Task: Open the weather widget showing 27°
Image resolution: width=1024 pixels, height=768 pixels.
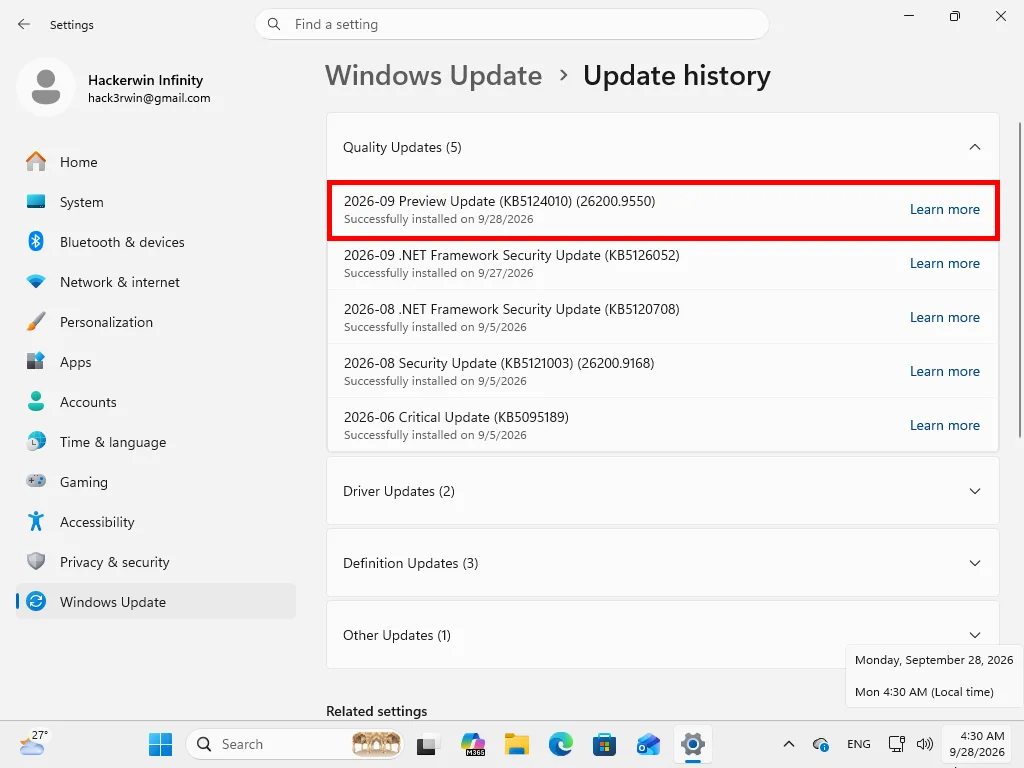Action: (33, 743)
